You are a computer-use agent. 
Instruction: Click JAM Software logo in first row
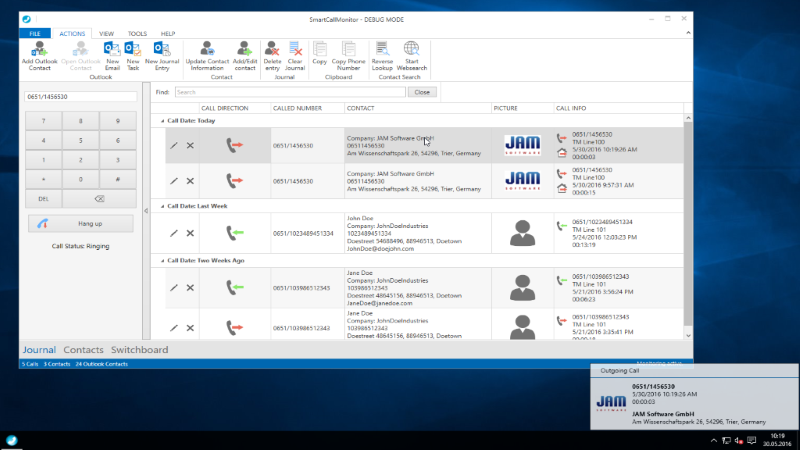pos(522,145)
